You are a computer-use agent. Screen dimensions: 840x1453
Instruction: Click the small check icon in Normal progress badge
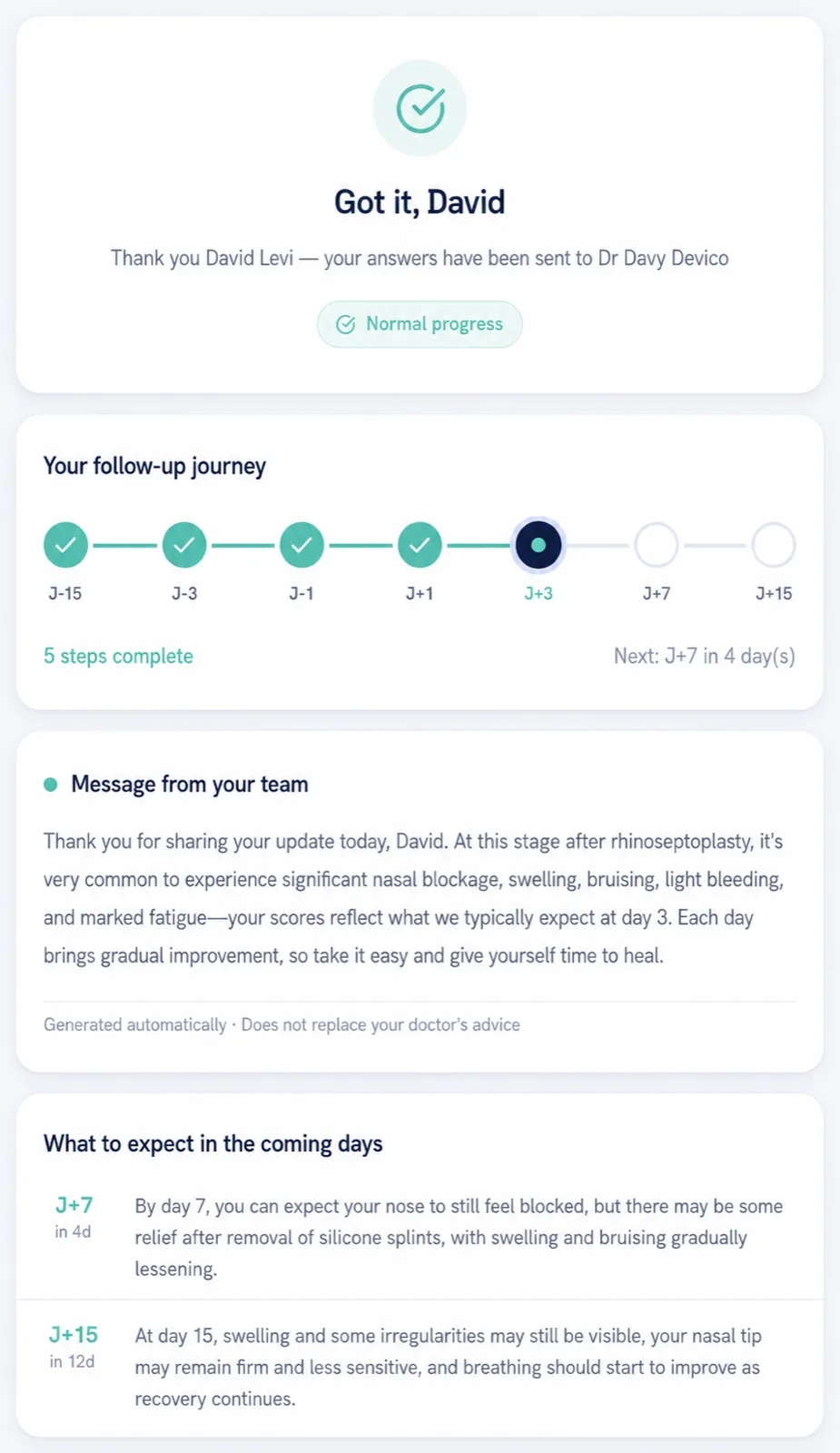[x=345, y=324]
